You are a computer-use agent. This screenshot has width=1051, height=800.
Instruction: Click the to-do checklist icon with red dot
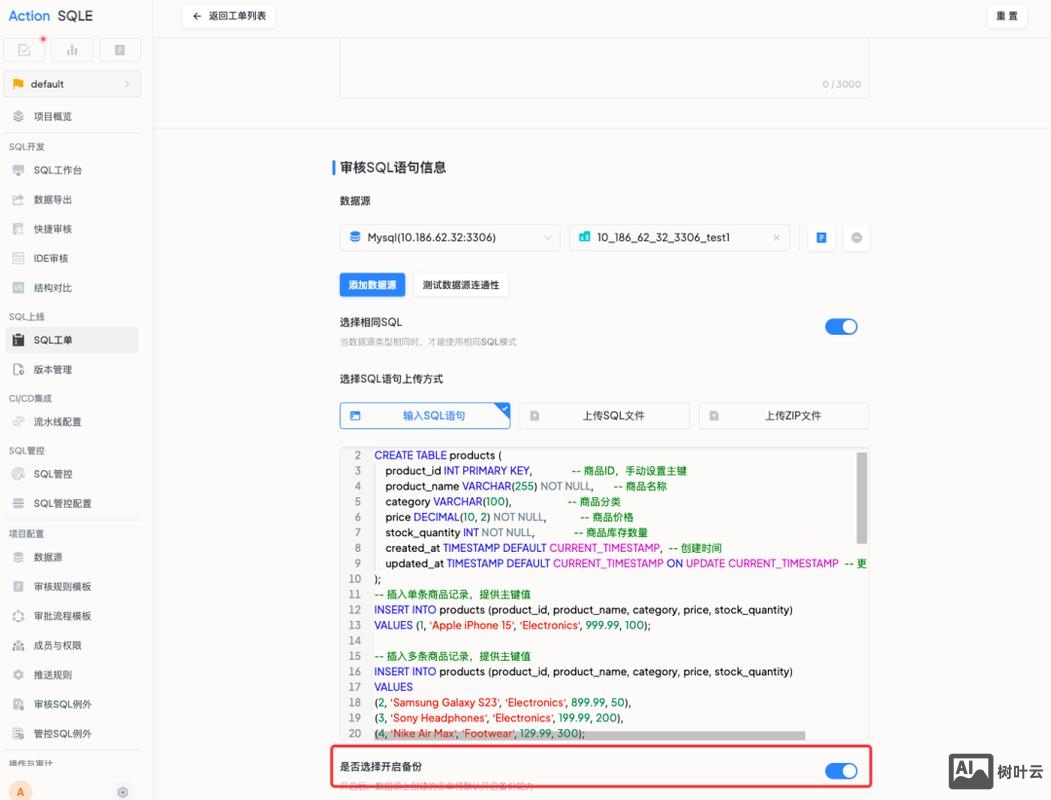(x=25, y=50)
